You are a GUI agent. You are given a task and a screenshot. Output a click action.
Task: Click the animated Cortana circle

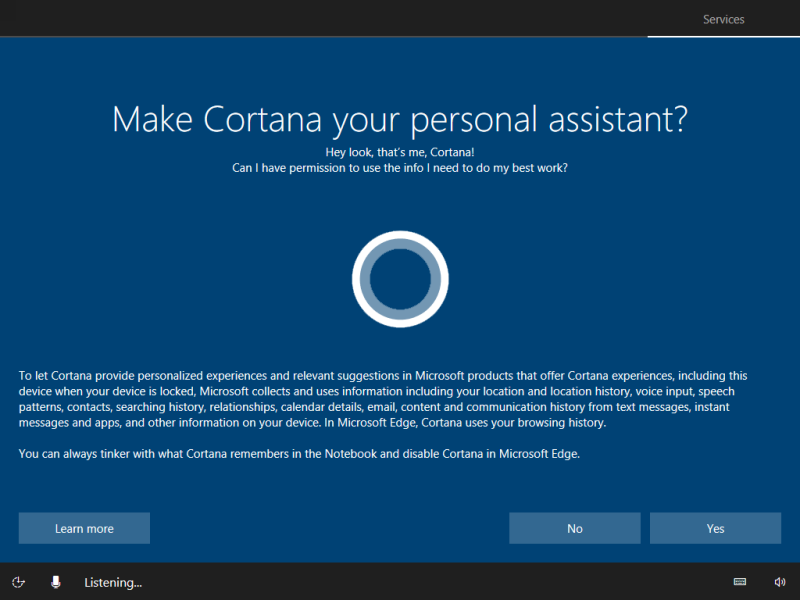point(400,278)
